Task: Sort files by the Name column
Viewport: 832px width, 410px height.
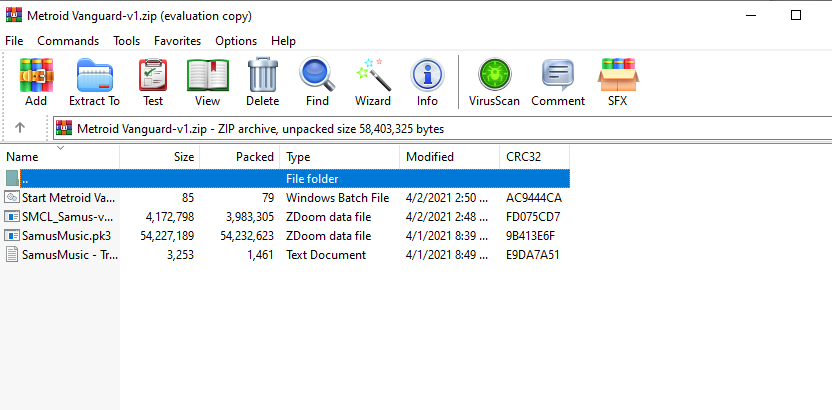Action: [60, 157]
